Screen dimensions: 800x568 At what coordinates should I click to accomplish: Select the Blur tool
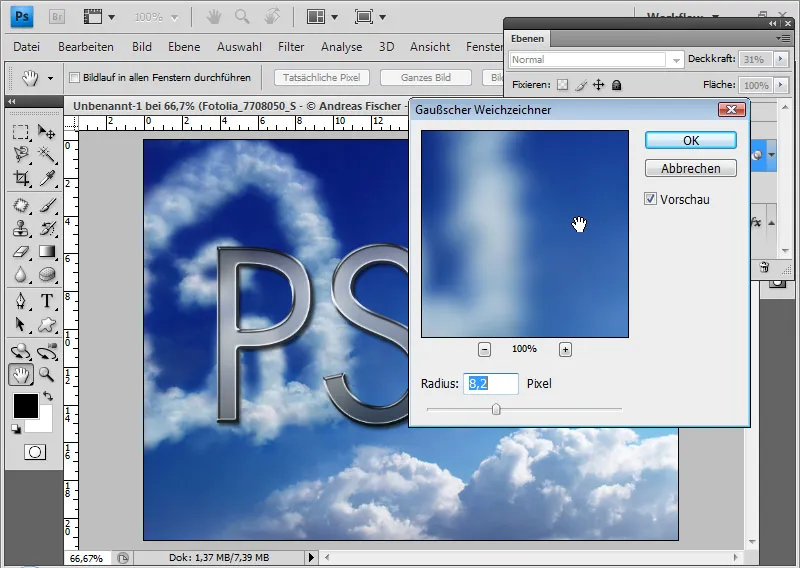[x=20, y=275]
